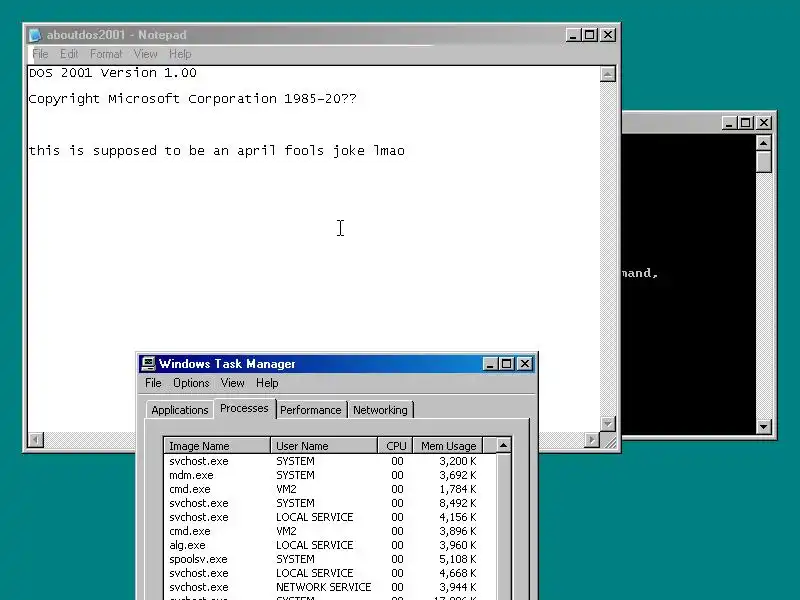Click the Copyright Microsoft Corporation line
800x600 pixels.
point(192,99)
